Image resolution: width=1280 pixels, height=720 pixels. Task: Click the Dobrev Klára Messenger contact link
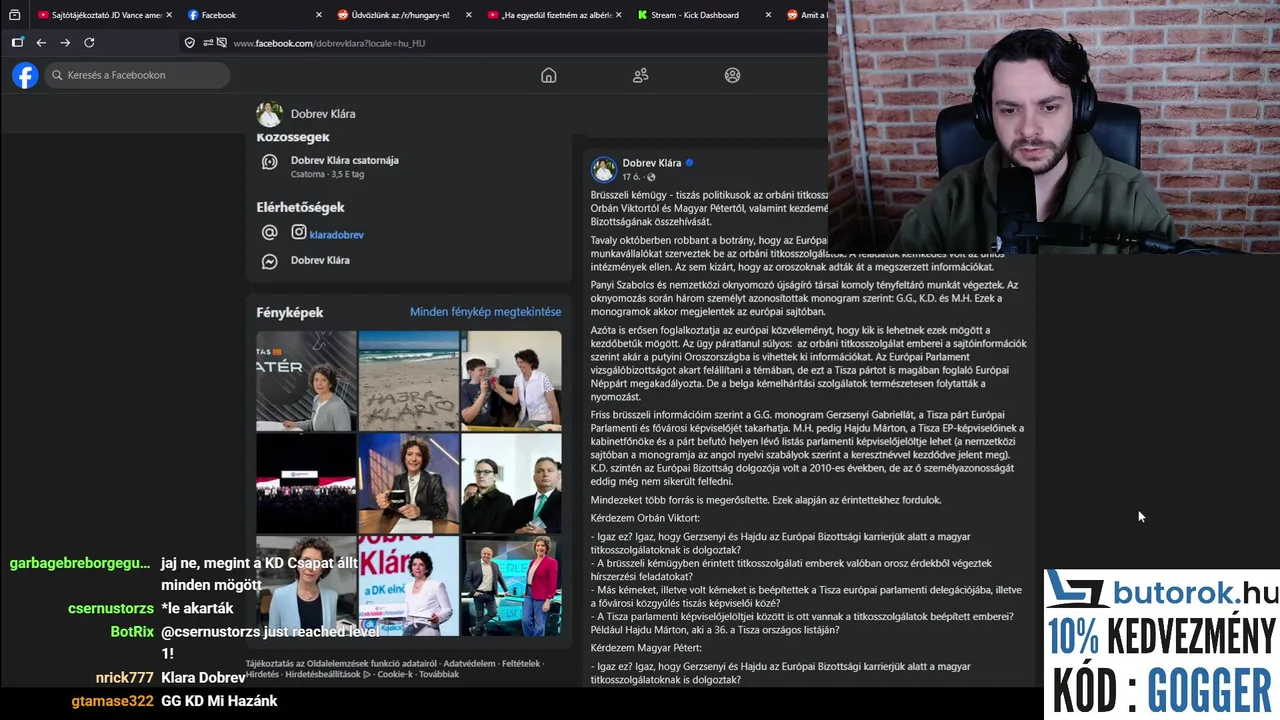click(320, 260)
